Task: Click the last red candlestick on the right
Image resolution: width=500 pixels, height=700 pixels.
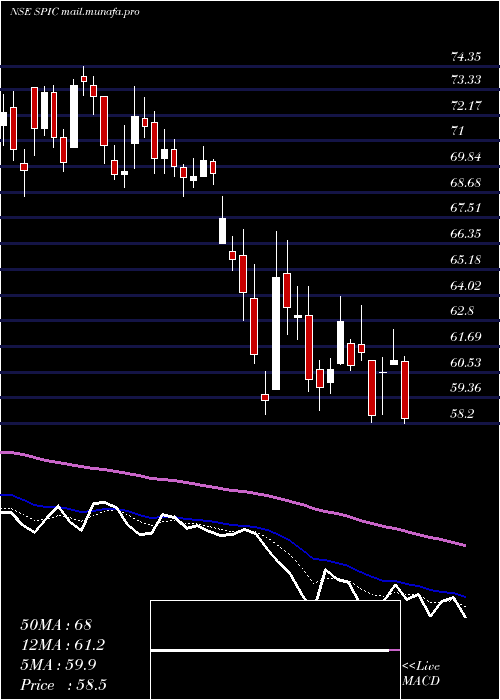Action: [x=405, y=390]
